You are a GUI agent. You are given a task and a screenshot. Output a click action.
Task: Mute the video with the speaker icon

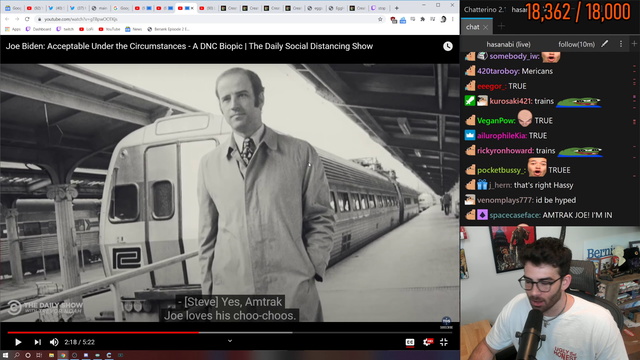click(54, 342)
